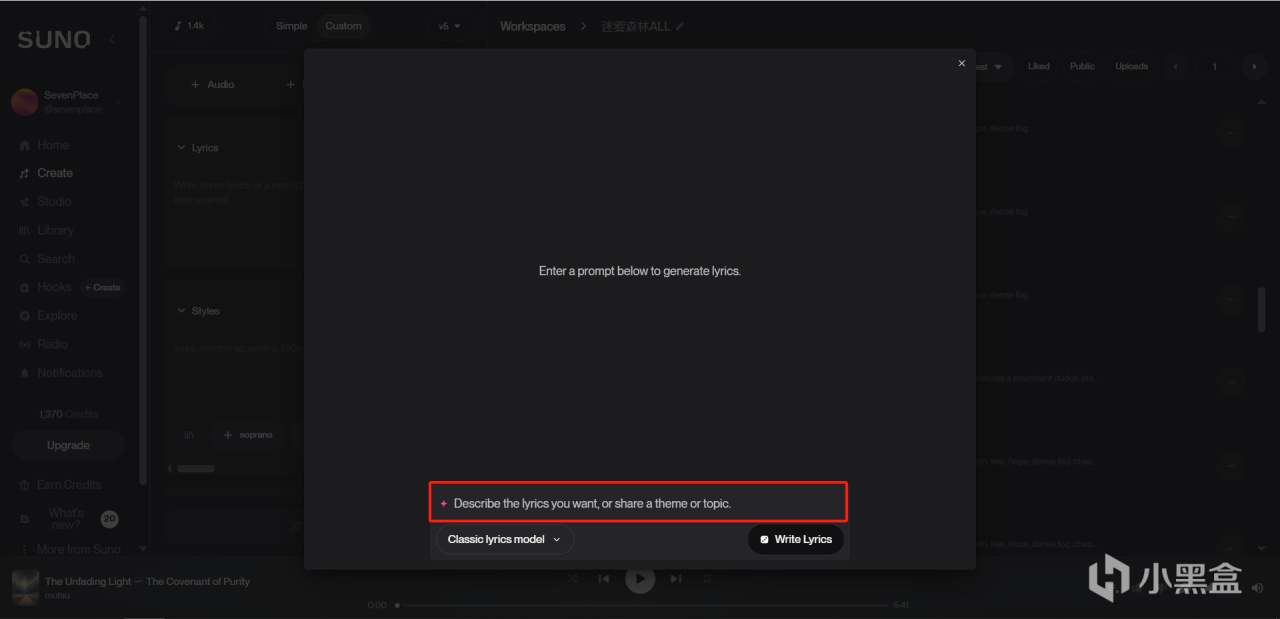The image size is (1280, 619).
Task: Close the lyrics generator dialog
Action: [x=962, y=63]
